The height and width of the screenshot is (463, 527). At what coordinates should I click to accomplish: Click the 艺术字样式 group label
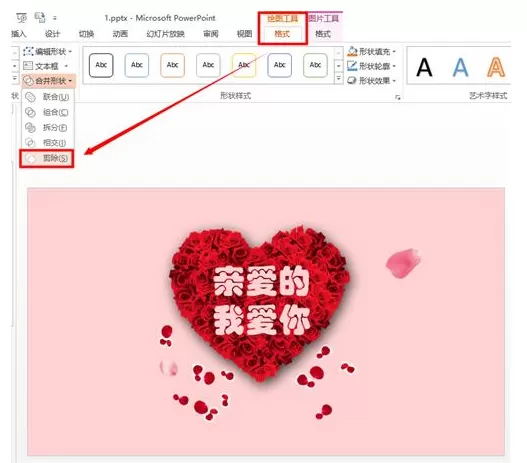coord(488,96)
